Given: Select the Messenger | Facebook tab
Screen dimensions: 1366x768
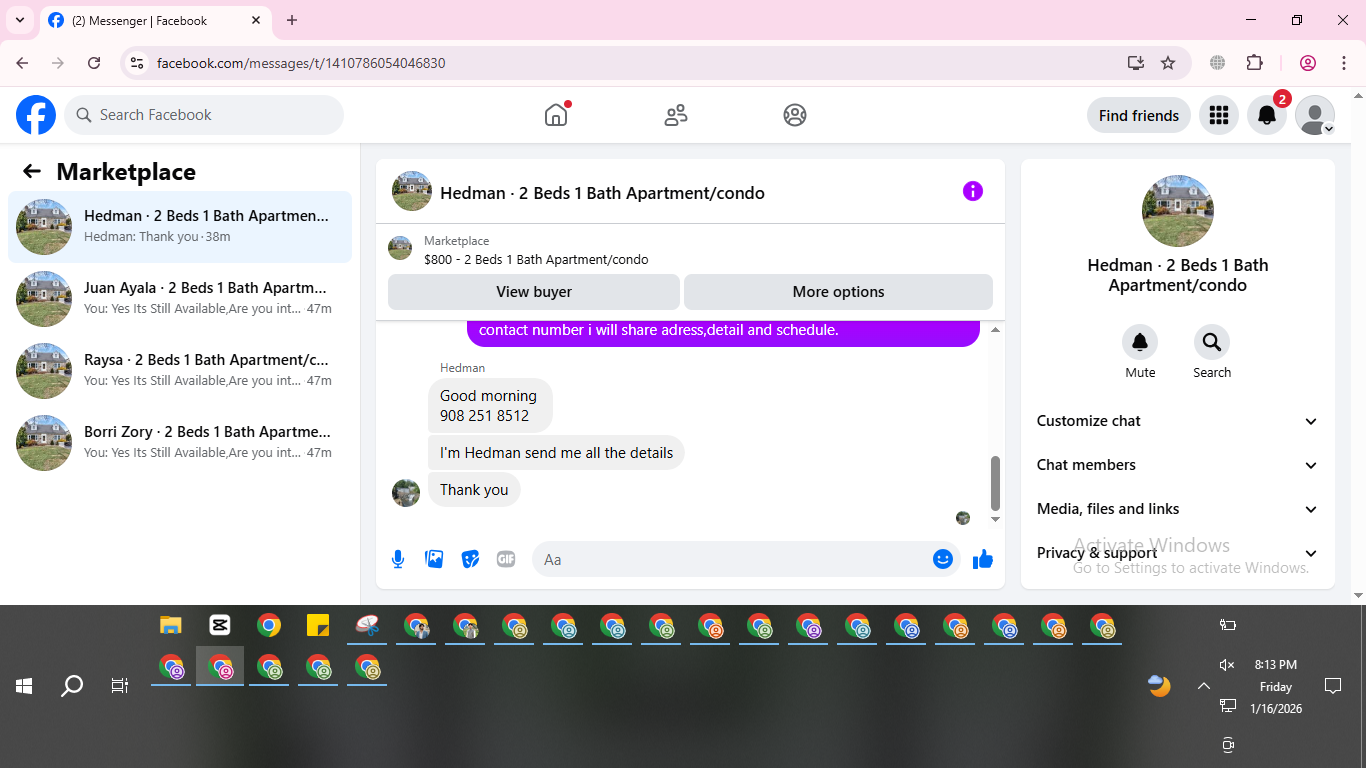Looking at the screenshot, I should [155, 20].
